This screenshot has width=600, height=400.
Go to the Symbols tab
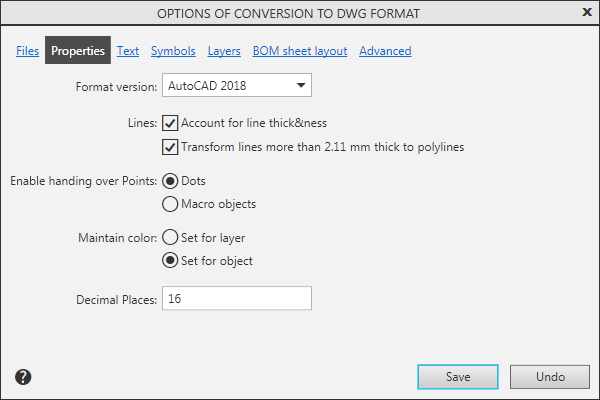pos(173,51)
